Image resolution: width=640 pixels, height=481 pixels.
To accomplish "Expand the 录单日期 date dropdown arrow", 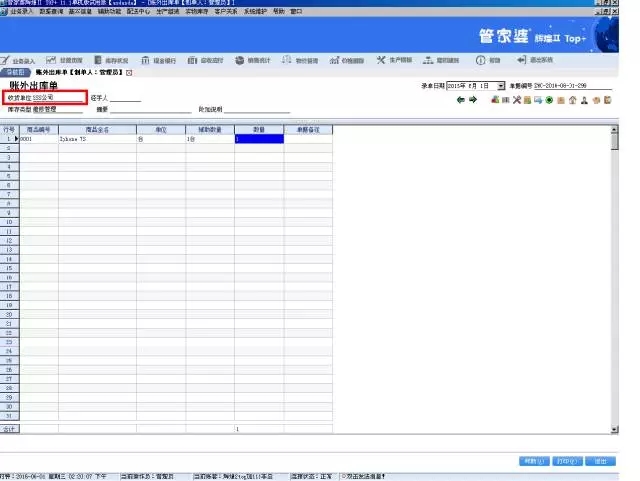I will pos(501,86).
